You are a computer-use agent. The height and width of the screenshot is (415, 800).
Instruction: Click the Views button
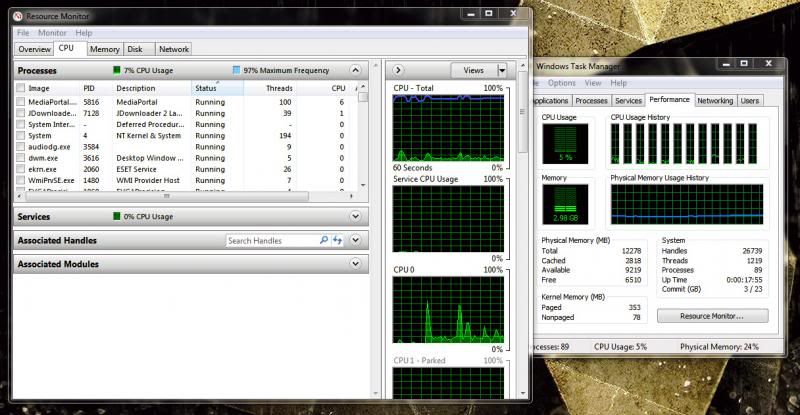click(x=474, y=70)
